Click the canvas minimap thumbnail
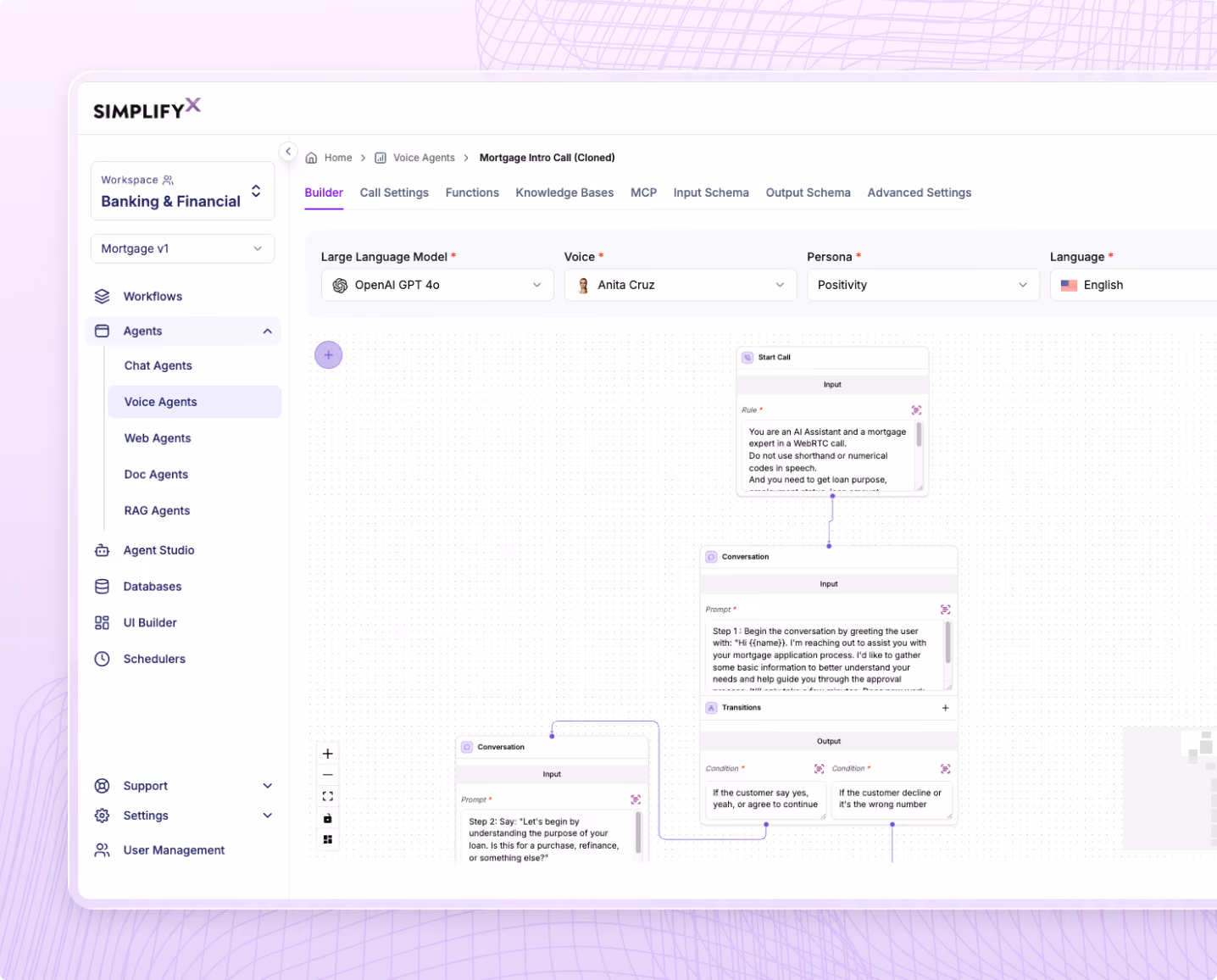Image resolution: width=1217 pixels, height=980 pixels. click(1170, 788)
